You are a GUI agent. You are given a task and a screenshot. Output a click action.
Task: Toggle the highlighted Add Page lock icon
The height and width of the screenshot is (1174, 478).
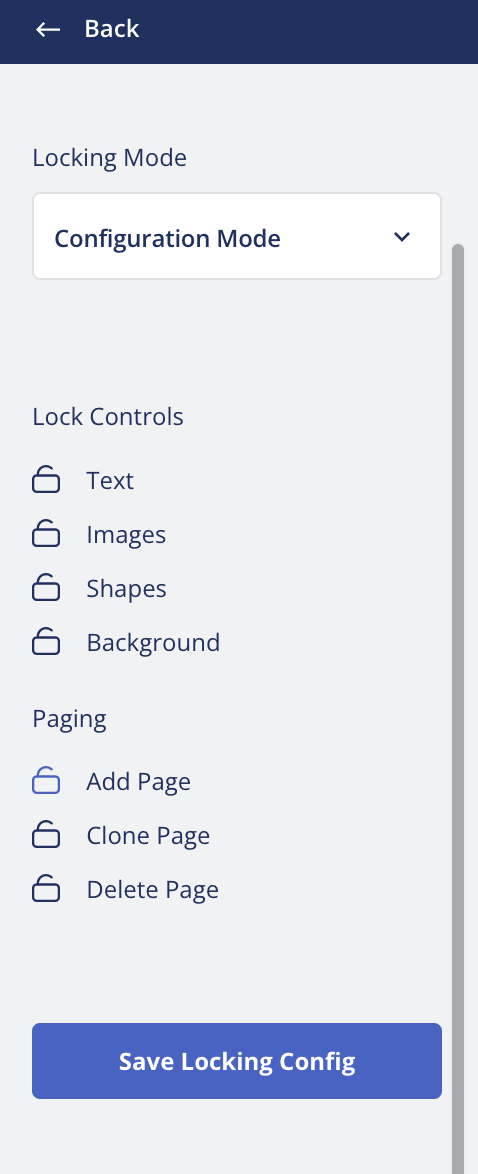46,781
